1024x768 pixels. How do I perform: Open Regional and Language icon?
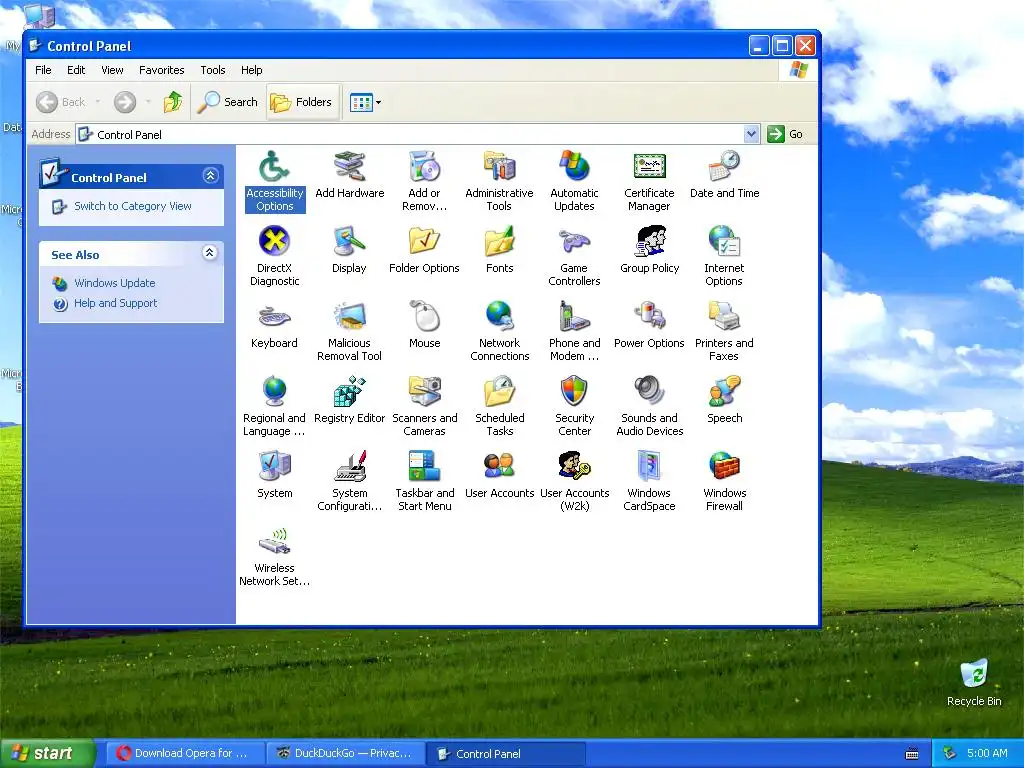pos(274,407)
